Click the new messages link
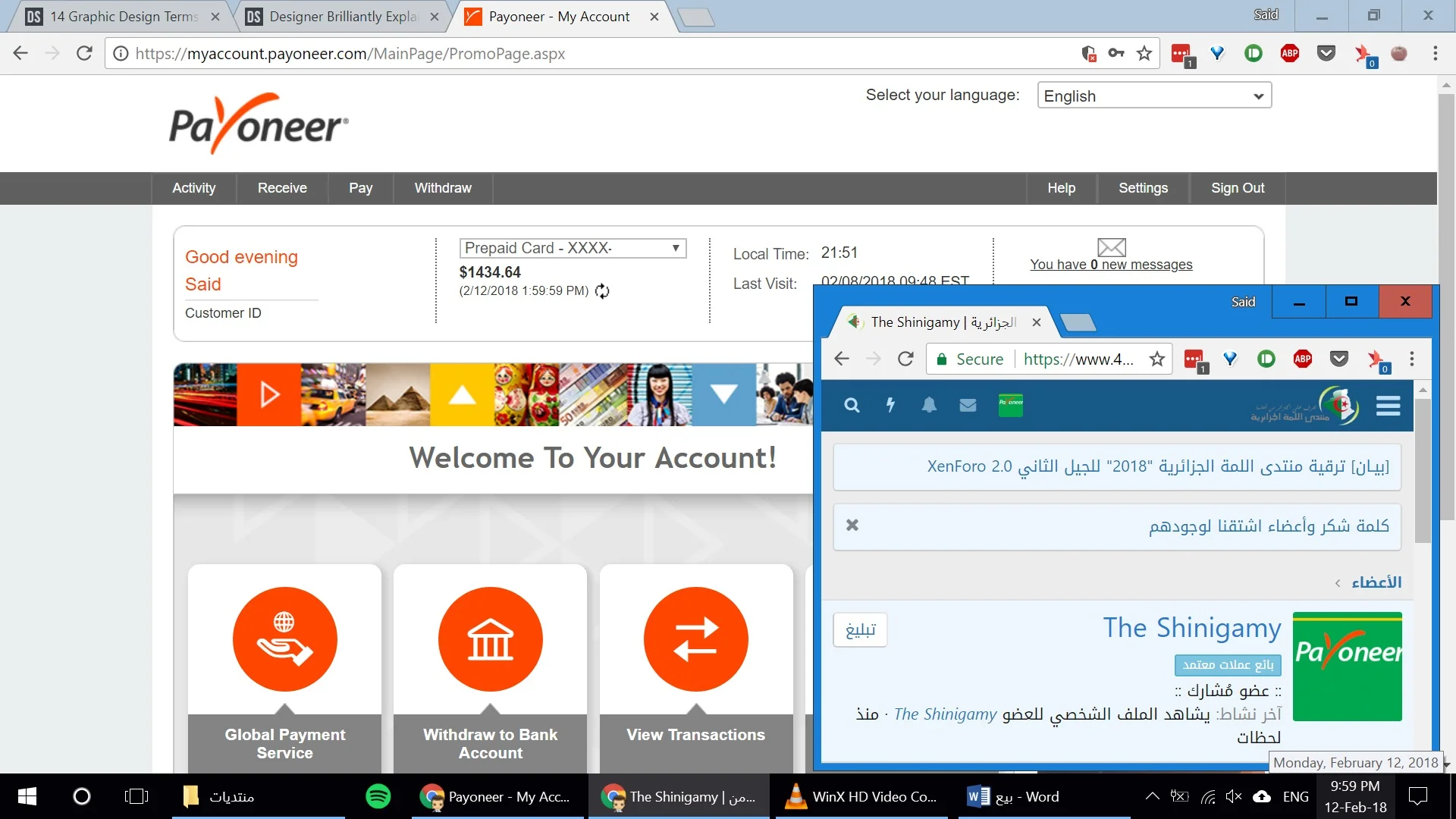Image resolution: width=1456 pixels, height=819 pixels. 1111,265
